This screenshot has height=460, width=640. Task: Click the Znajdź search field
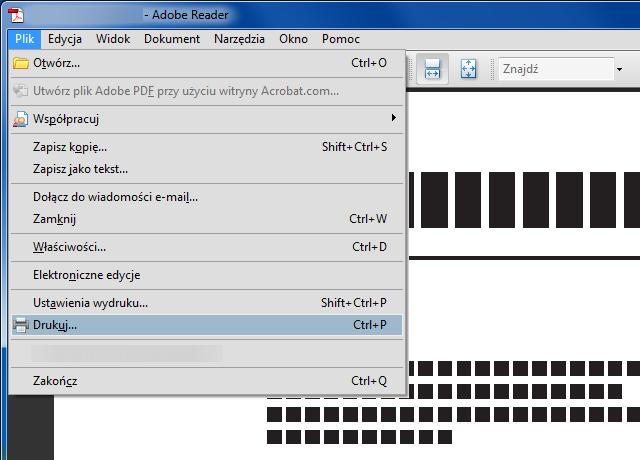coord(556,69)
